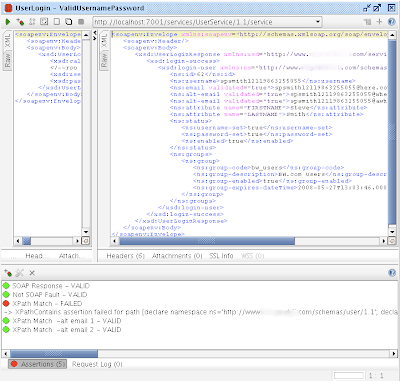Remove selected assertion X icon

tap(32, 273)
